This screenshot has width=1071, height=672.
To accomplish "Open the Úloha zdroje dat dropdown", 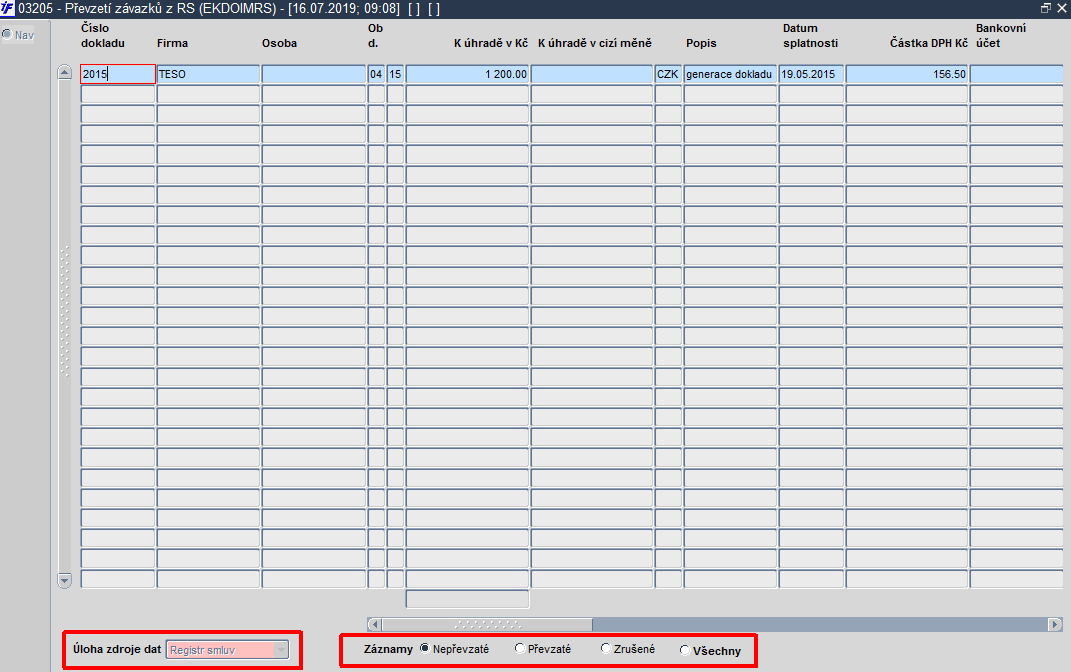I will pos(281,650).
